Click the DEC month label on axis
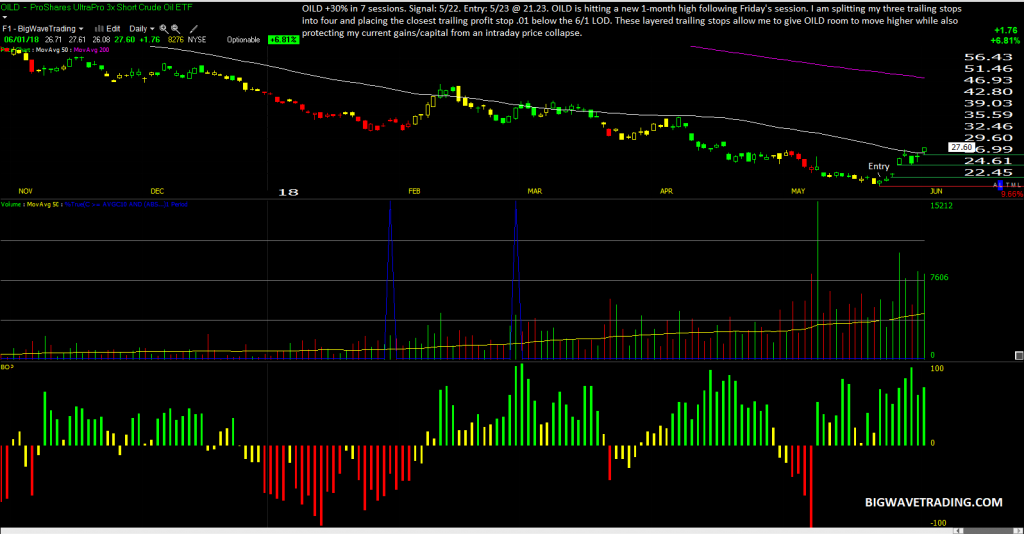Screen dimensions: 1024x534 157,191
